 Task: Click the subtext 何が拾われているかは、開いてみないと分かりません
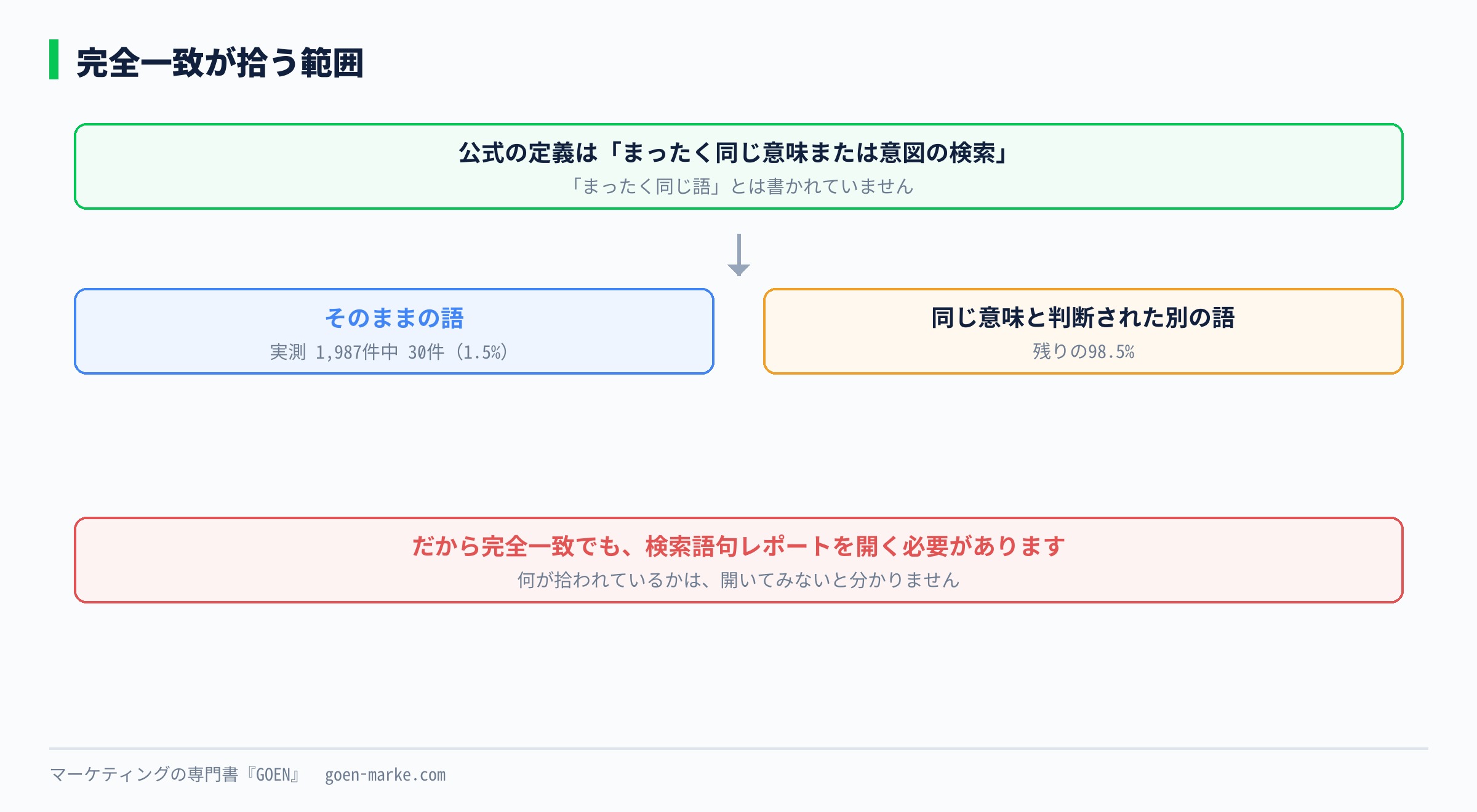(x=738, y=579)
